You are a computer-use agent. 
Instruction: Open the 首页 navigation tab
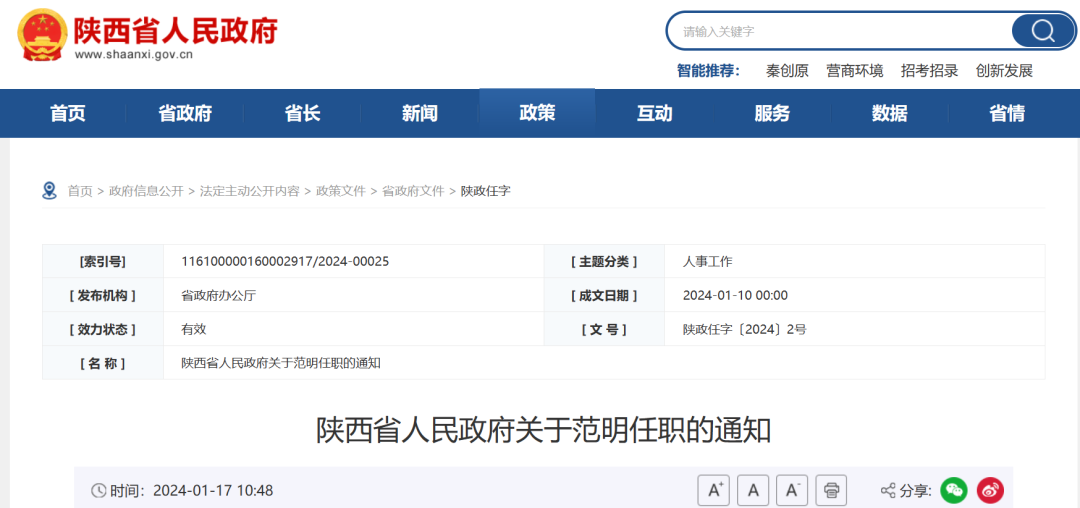(x=68, y=113)
